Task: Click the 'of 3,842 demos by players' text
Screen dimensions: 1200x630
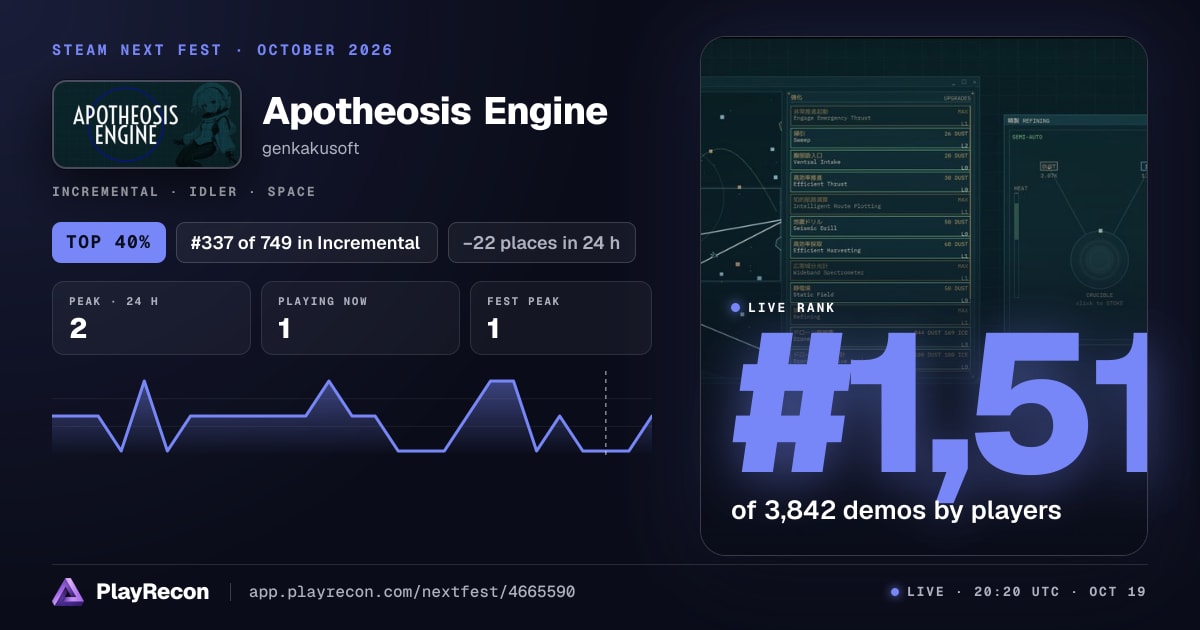Action: coord(896,510)
